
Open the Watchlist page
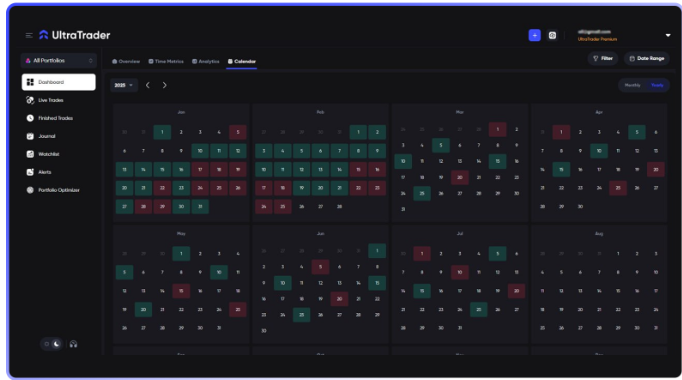click(49, 154)
